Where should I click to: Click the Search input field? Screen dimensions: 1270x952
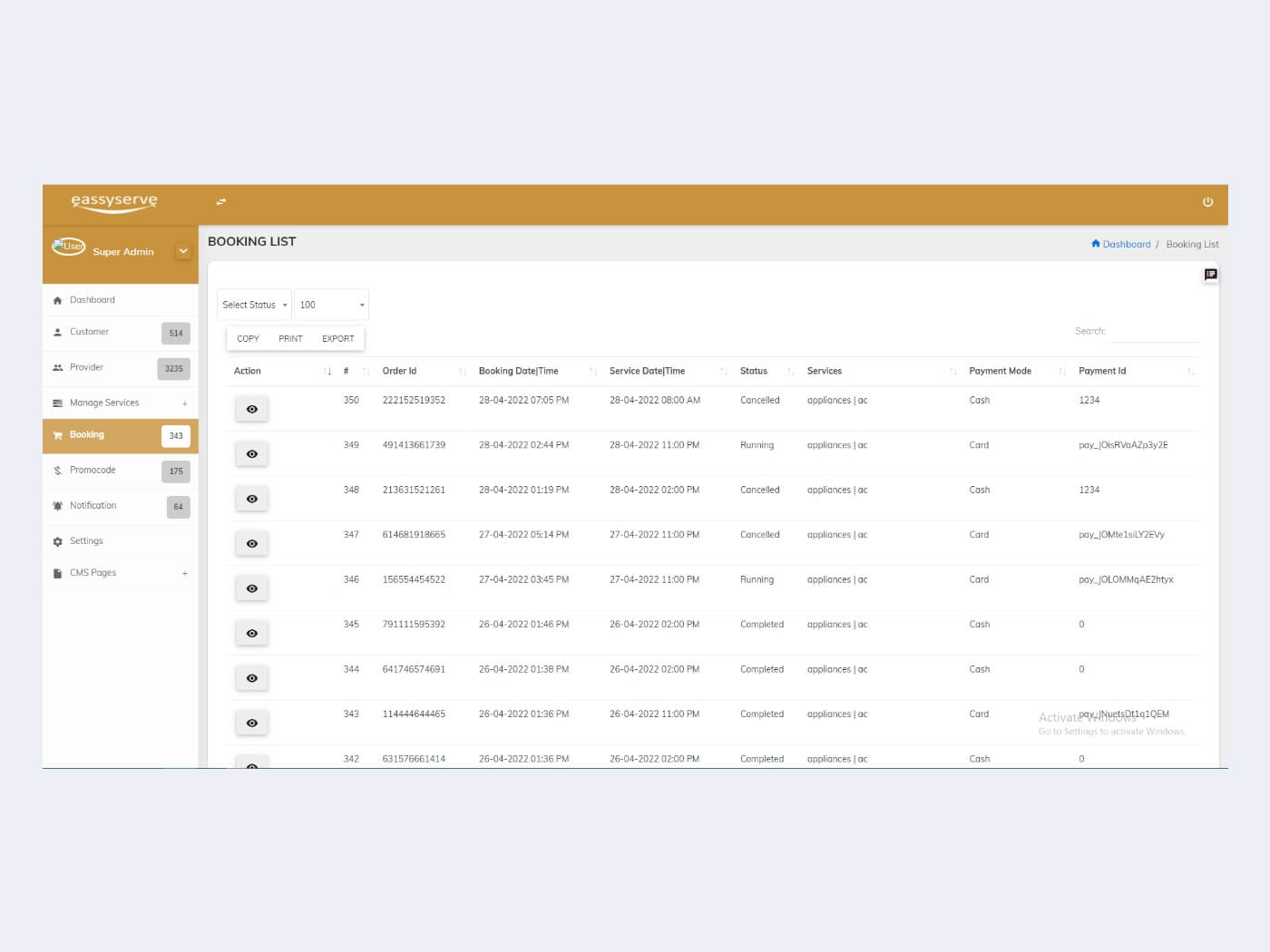pos(1154,332)
